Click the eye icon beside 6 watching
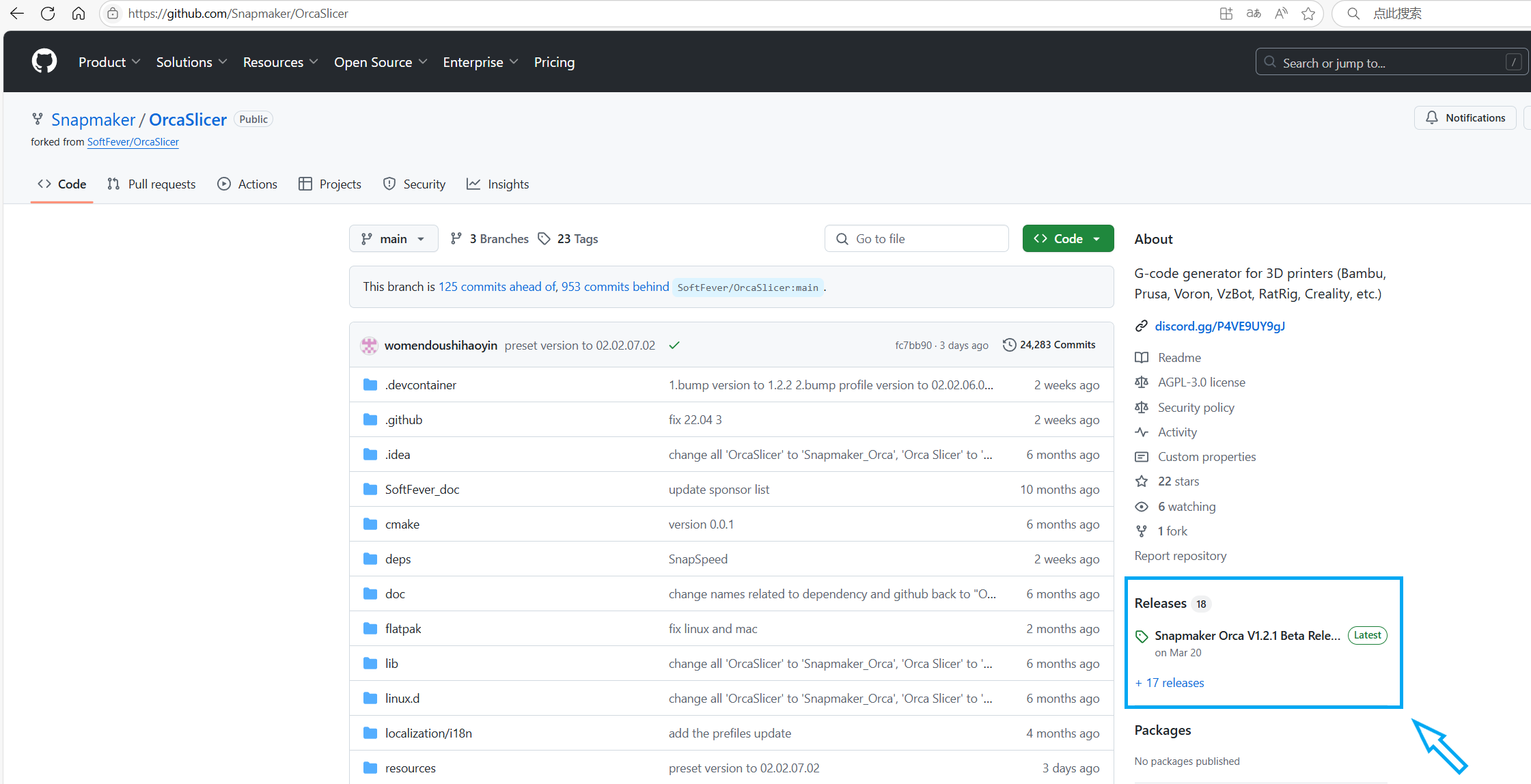The width and height of the screenshot is (1531, 784). (1142, 506)
